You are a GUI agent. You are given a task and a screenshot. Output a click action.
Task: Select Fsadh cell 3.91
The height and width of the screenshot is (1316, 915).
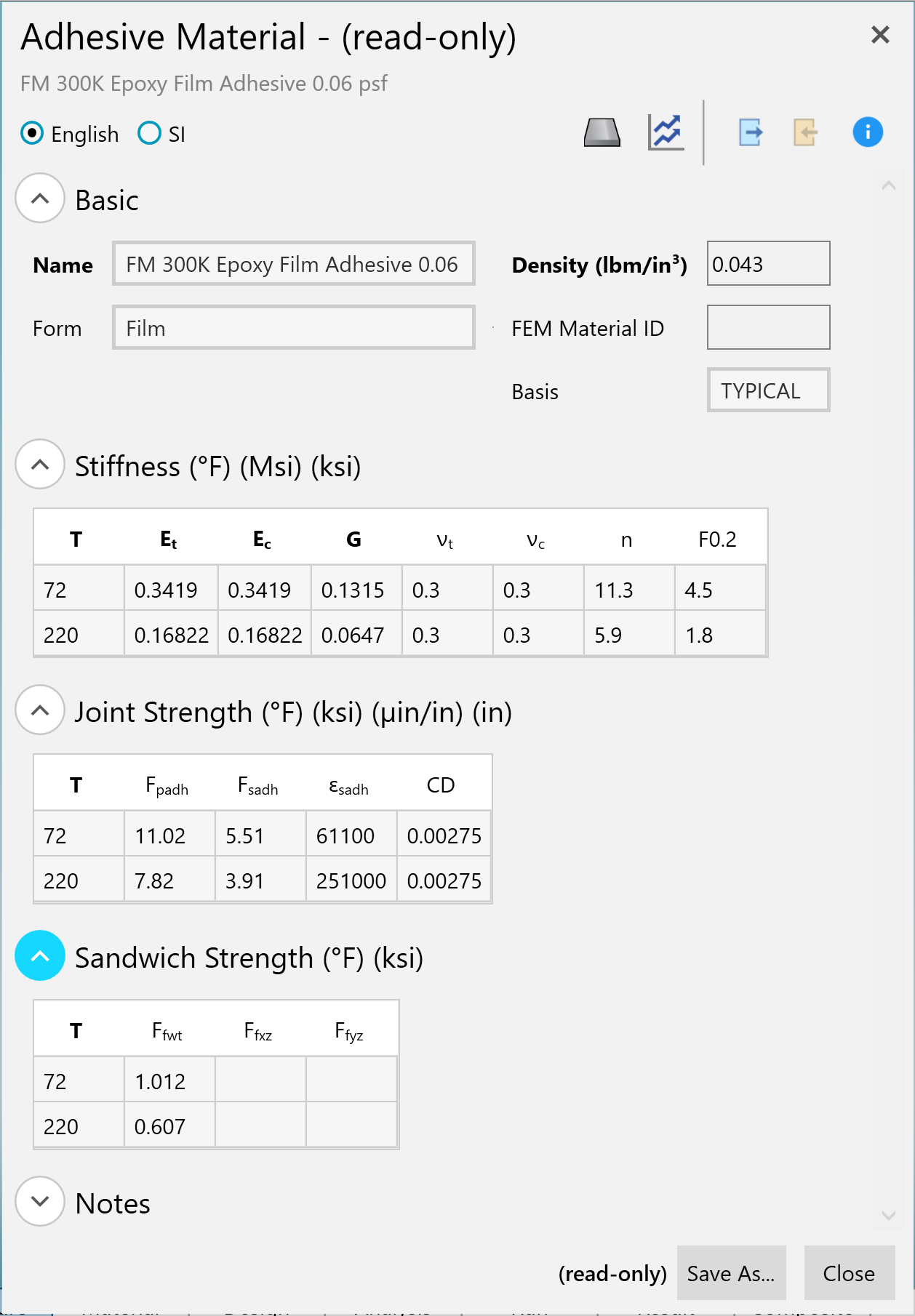click(260, 880)
